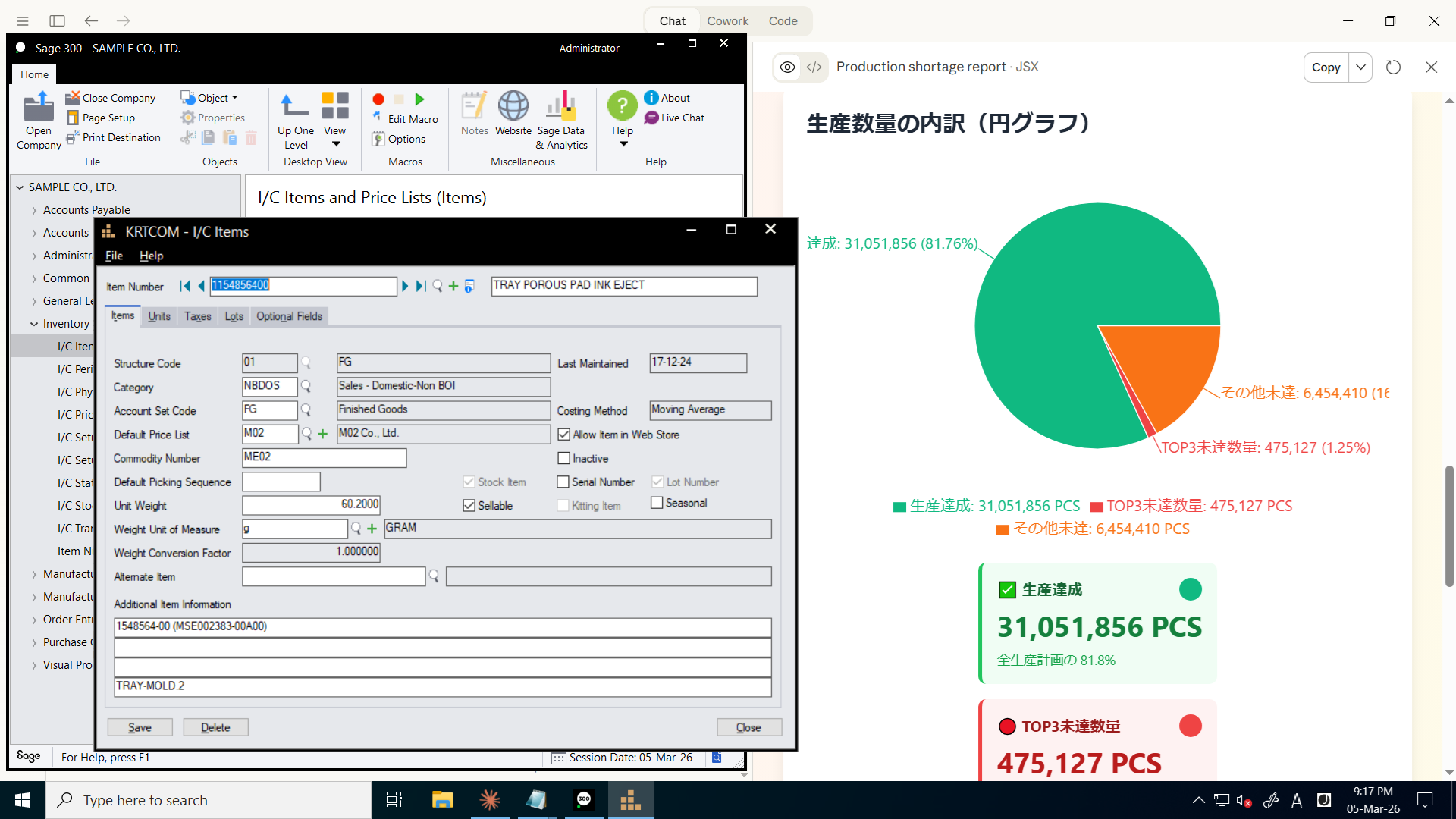Enable the Inactive checkbox
This screenshot has height=819, width=1456.
[563, 458]
